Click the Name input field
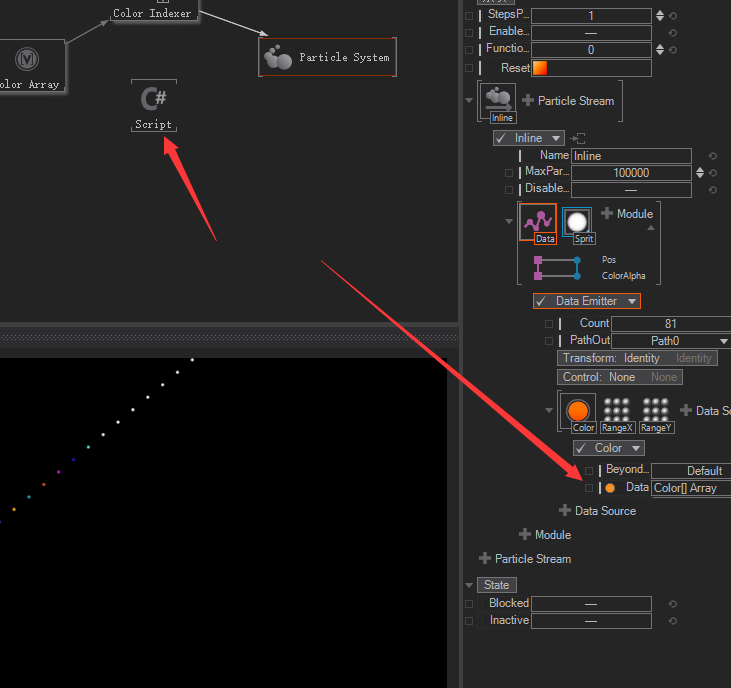The width and height of the screenshot is (731, 688). tap(630, 156)
